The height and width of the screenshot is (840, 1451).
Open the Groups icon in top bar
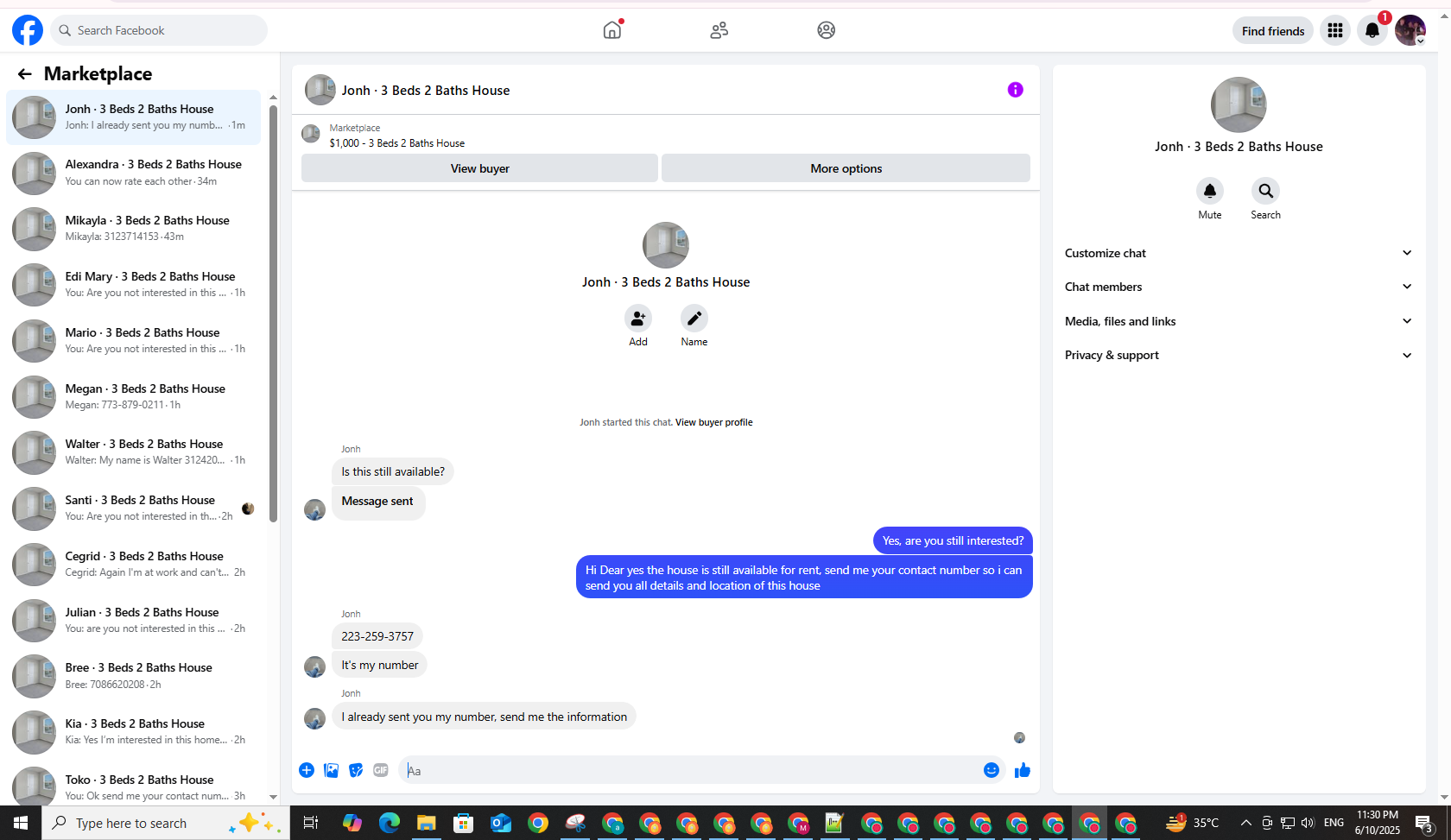coord(827,30)
